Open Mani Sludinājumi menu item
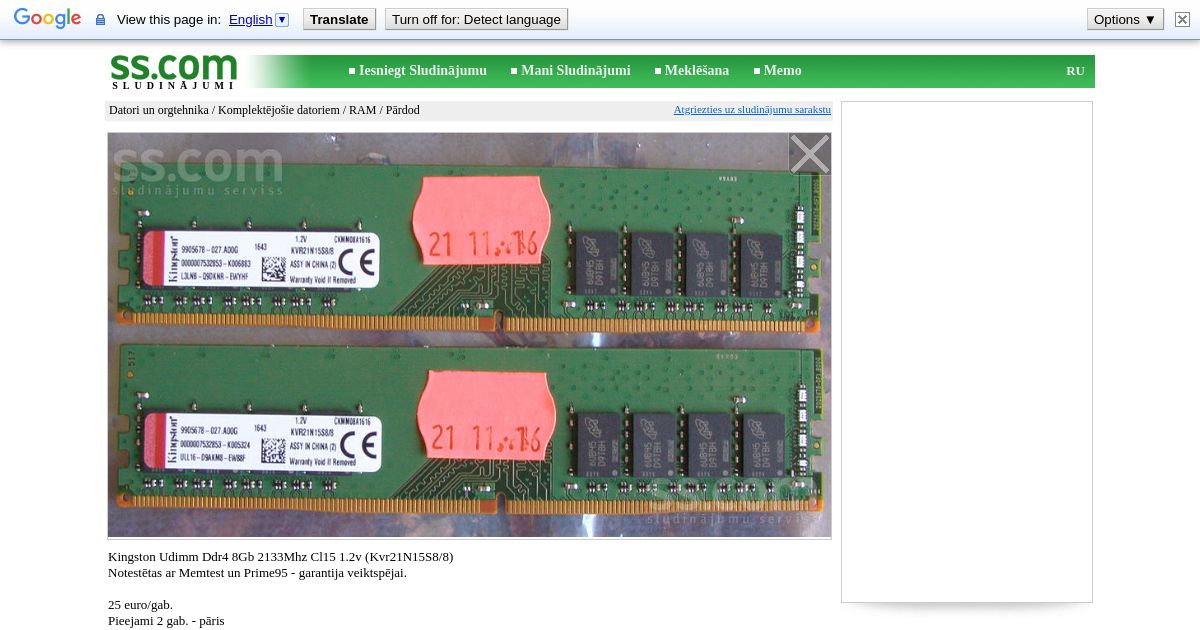 [570, 71]
